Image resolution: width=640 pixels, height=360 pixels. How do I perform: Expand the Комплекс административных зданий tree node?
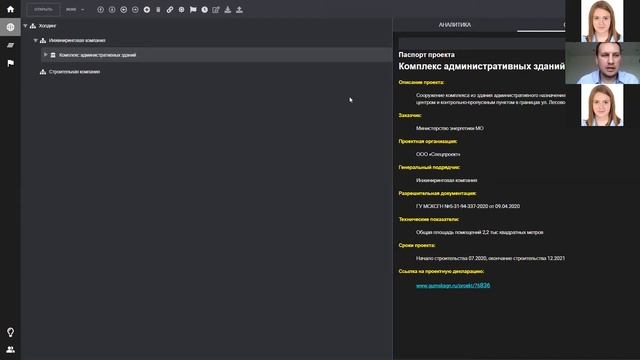[45, 55]
